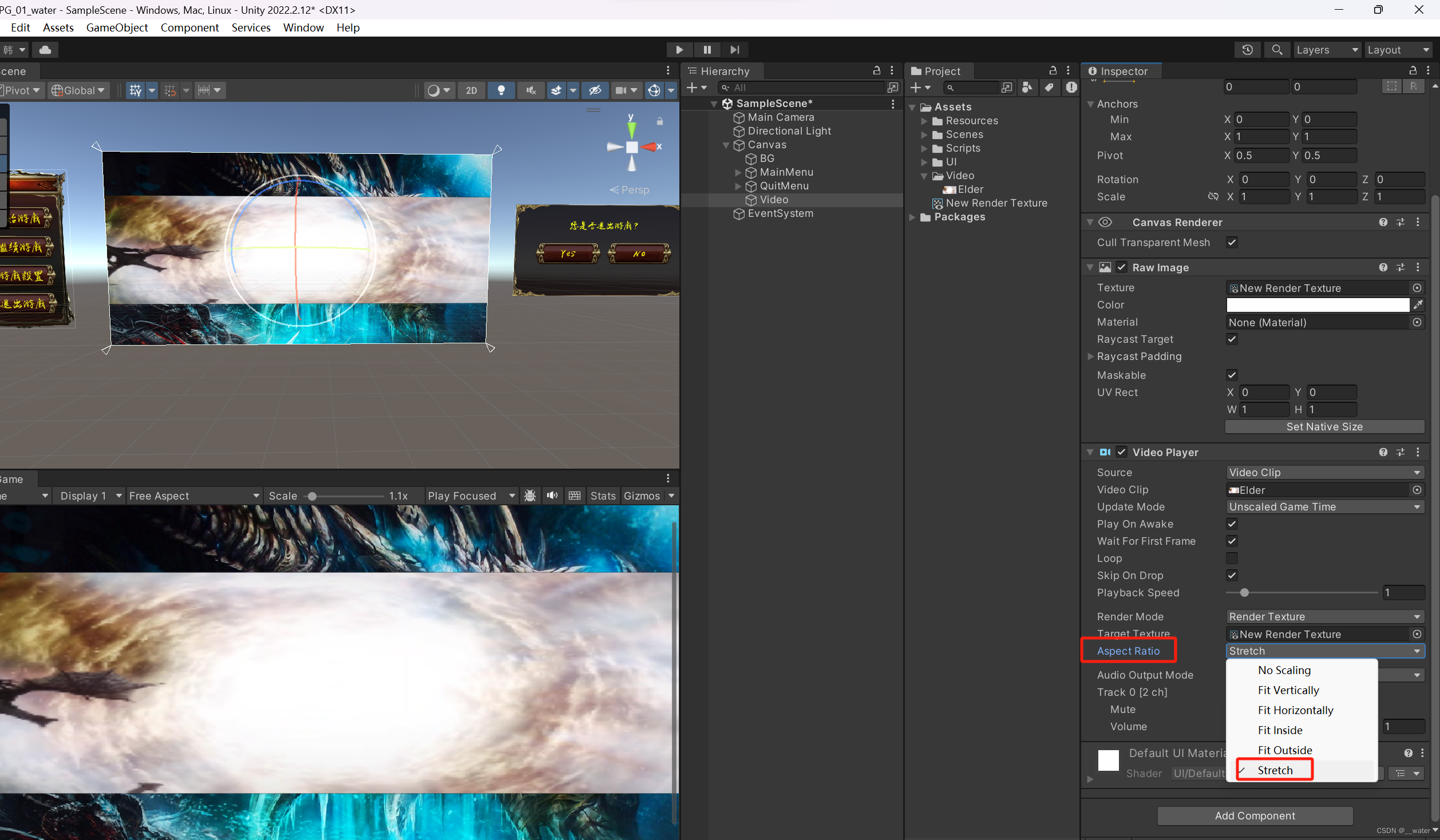The image size is (1440, 840).
Task: Open Free Aspect dropdown in Game view
Action: (193, 496)
